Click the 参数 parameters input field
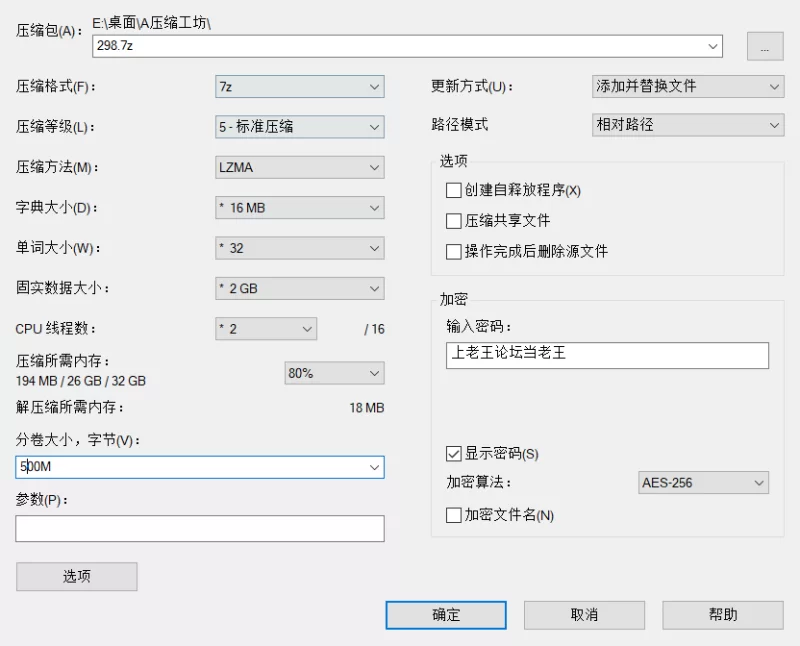Screen dimensions: 800x646 (199, 528)
